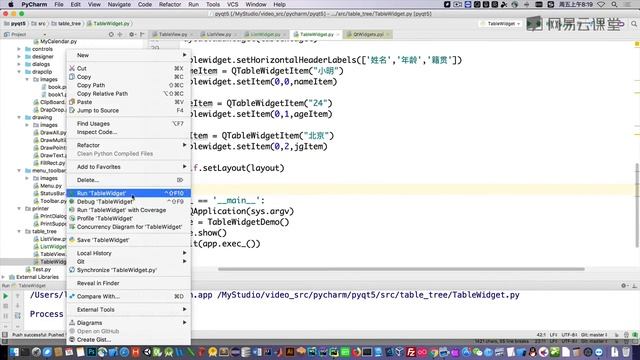640x360 pixels.
Task: Click the up arrow in Run panel
Action: click(x=18, y=296)
